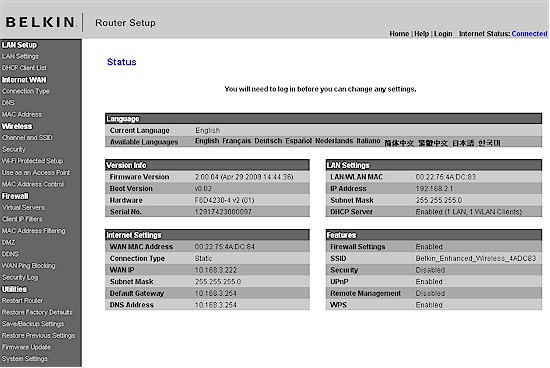Switch language to Nederlands
Screen dimensions: 550x368
334,141
